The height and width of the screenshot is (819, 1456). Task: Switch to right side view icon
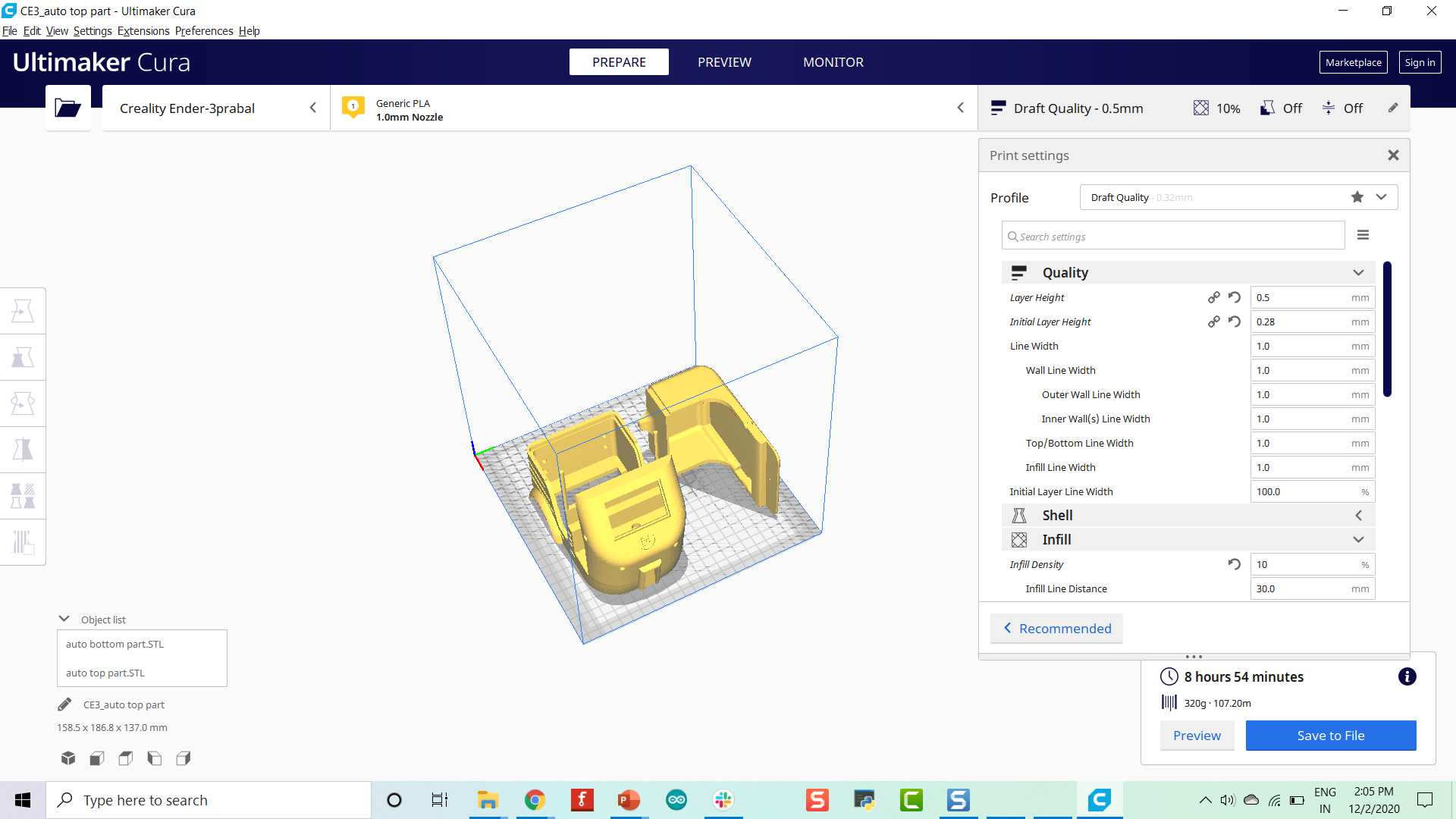coord(184,758)
